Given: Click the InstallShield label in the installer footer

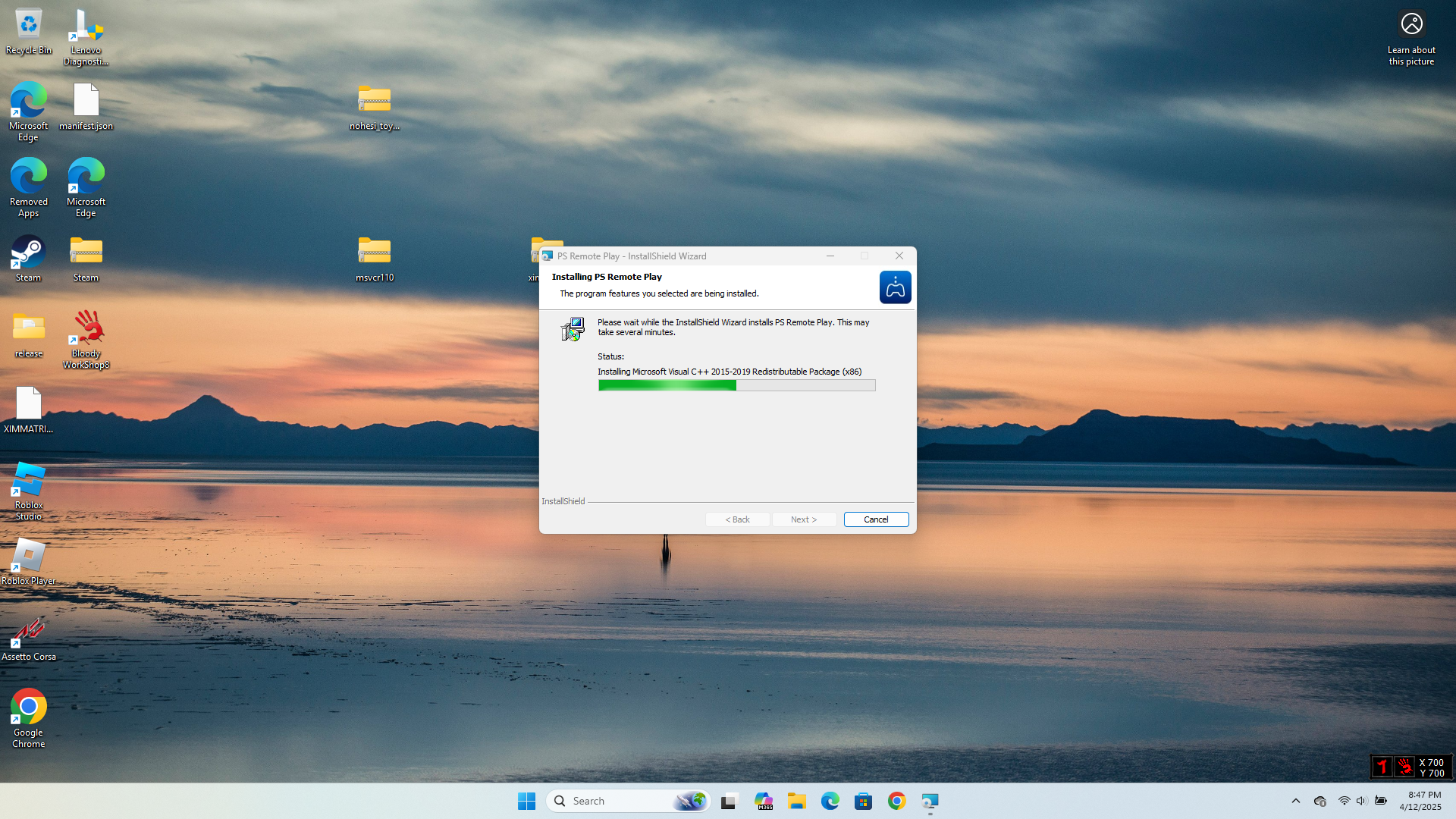Looking at the screenshot, I should click(563, 501).
